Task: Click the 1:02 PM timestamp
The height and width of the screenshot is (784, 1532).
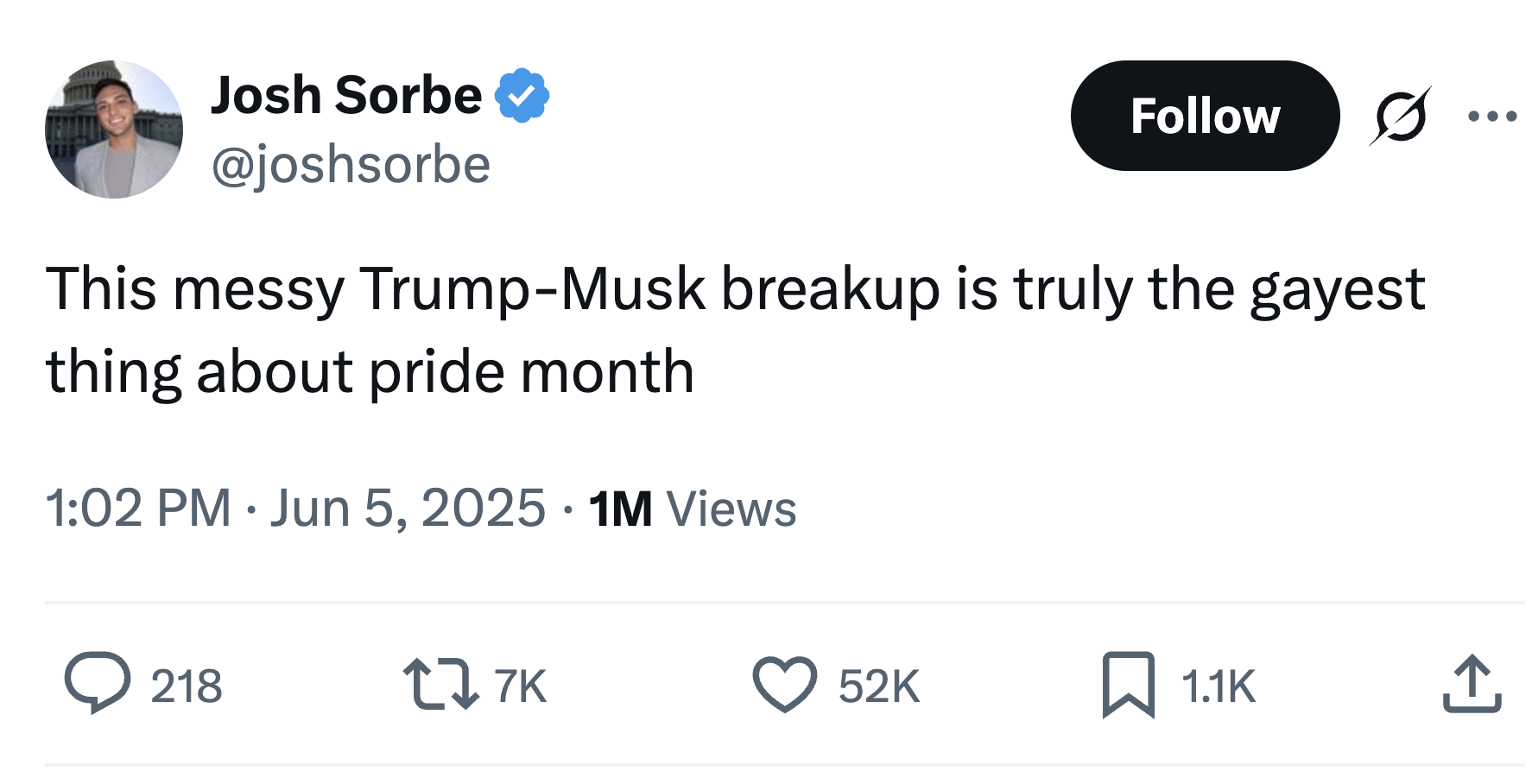Action: (x=138, y=508)
